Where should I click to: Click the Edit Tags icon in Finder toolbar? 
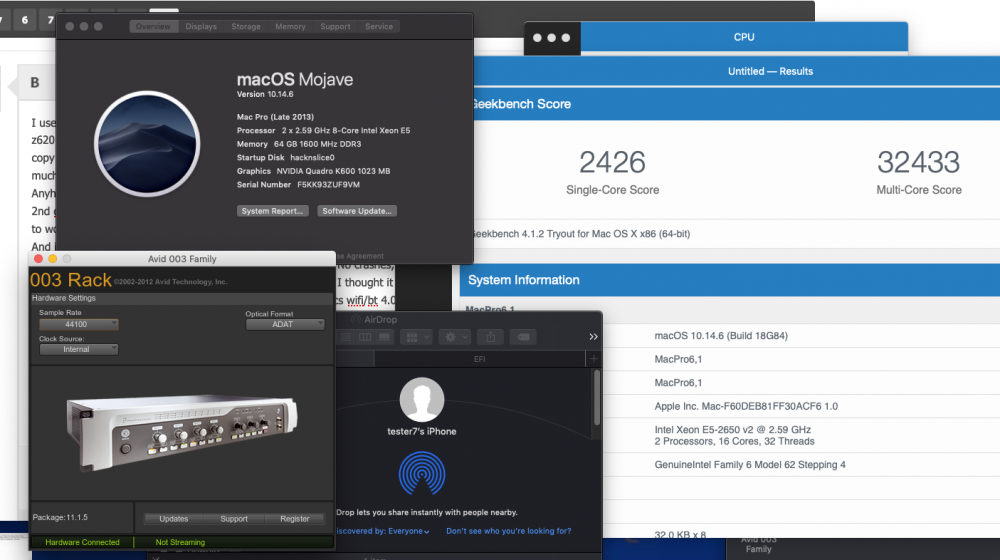(x=523, y=337)
